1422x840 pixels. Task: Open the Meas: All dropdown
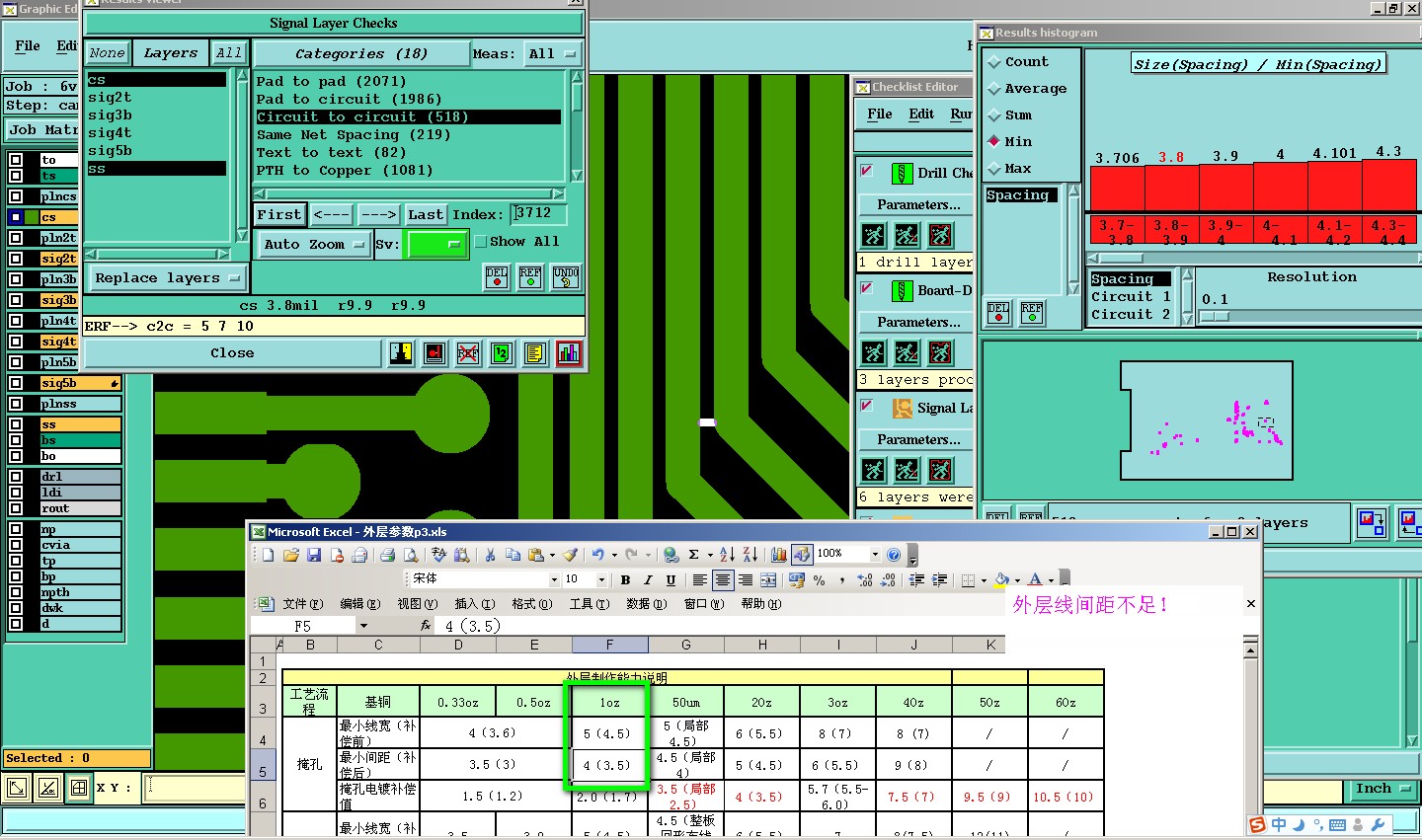552,54
